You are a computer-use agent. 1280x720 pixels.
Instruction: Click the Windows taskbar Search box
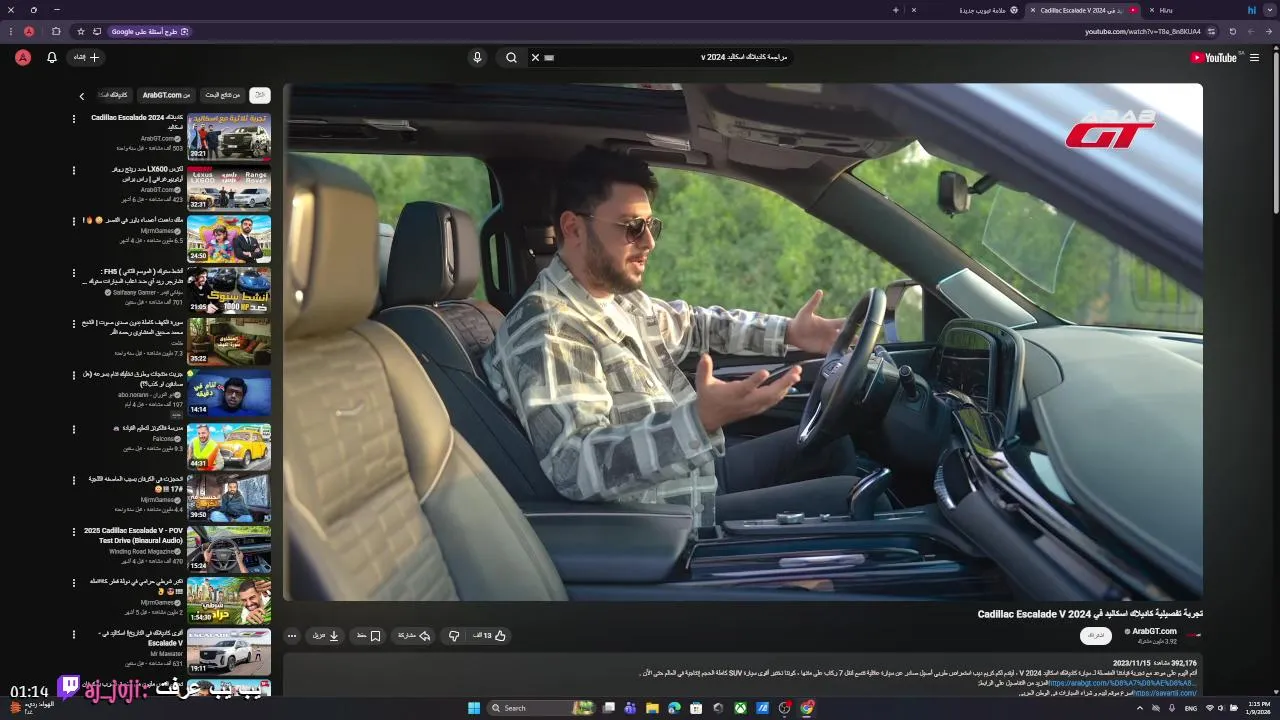(542, 708)
